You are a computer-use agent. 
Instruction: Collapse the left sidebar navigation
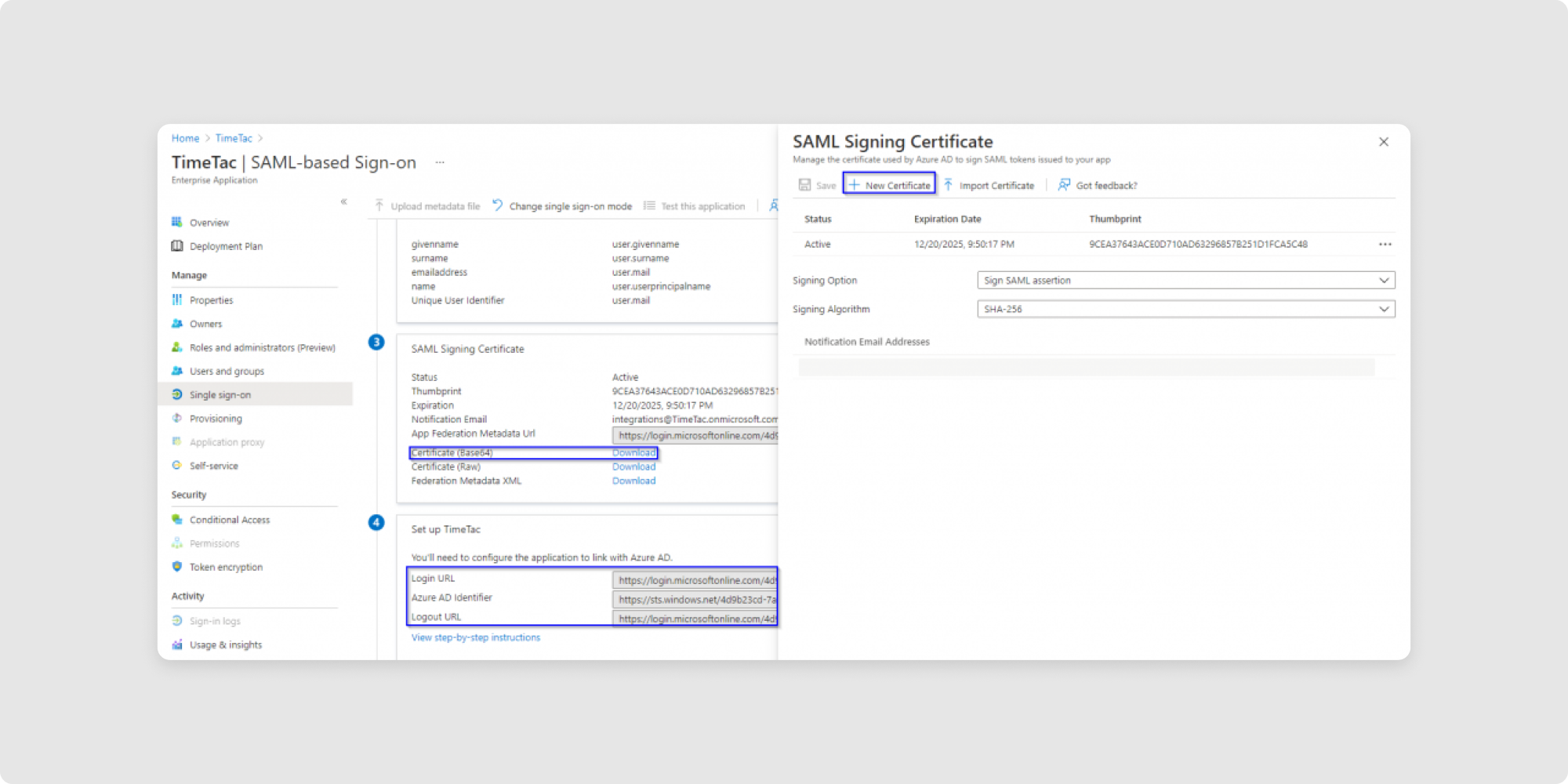[343, 202]
